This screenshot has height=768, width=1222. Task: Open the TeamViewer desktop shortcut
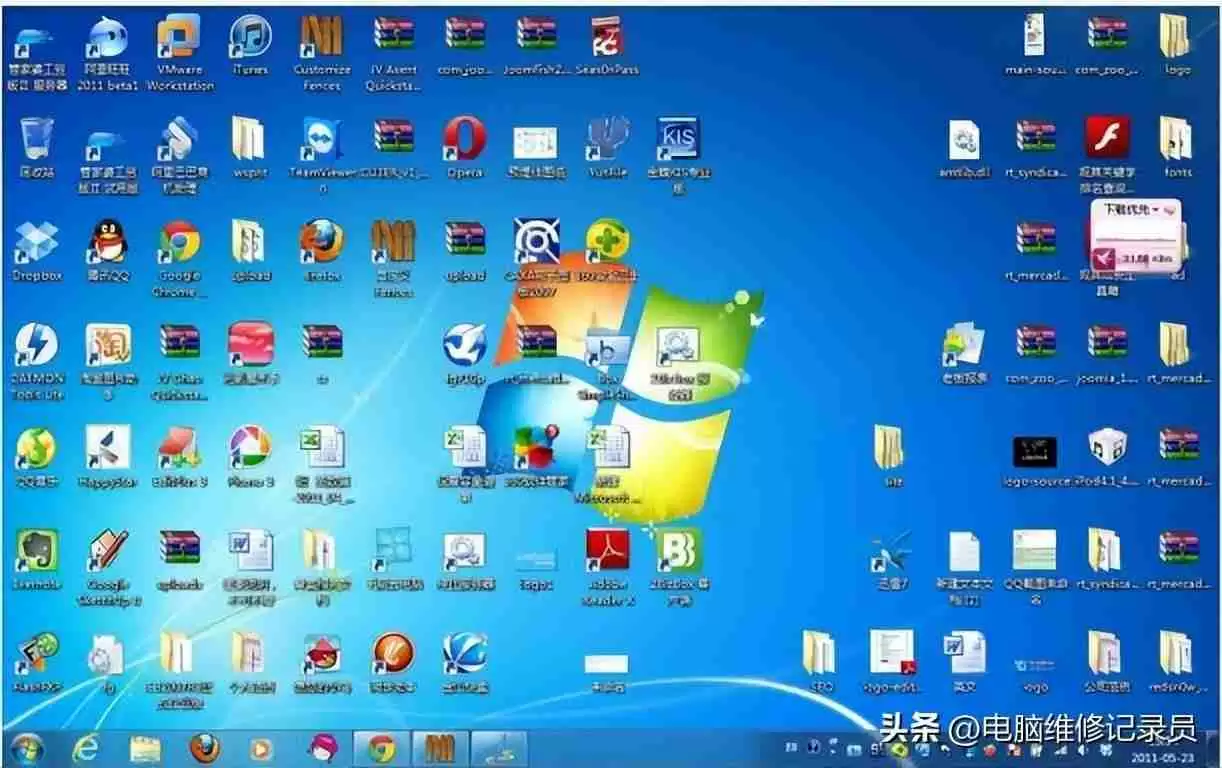[x=321, y=140]
